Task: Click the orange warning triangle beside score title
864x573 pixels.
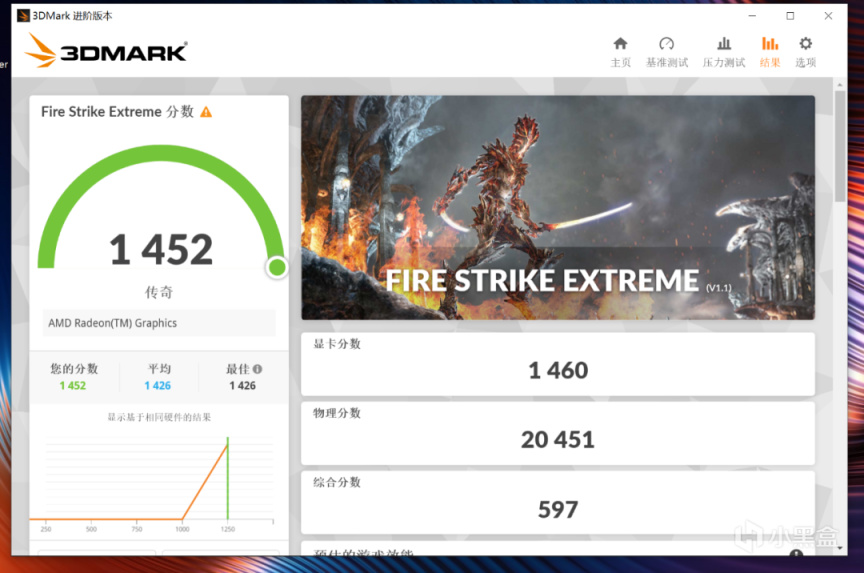Action: (x=206, y=112)
